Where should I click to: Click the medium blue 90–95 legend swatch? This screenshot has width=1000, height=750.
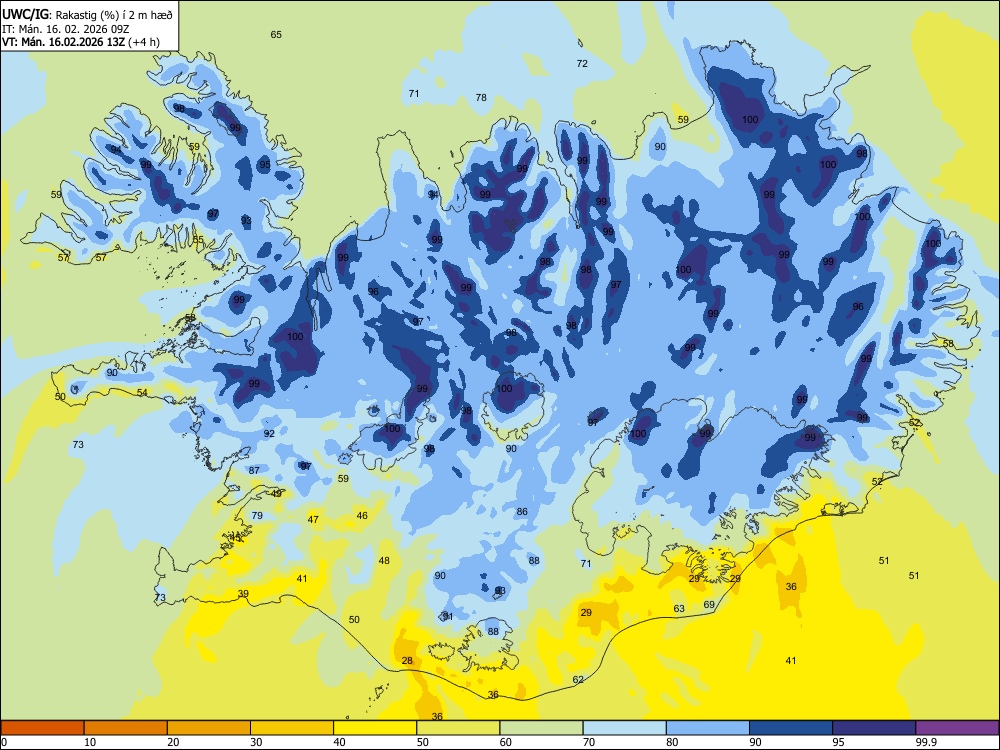click(791, 728)
